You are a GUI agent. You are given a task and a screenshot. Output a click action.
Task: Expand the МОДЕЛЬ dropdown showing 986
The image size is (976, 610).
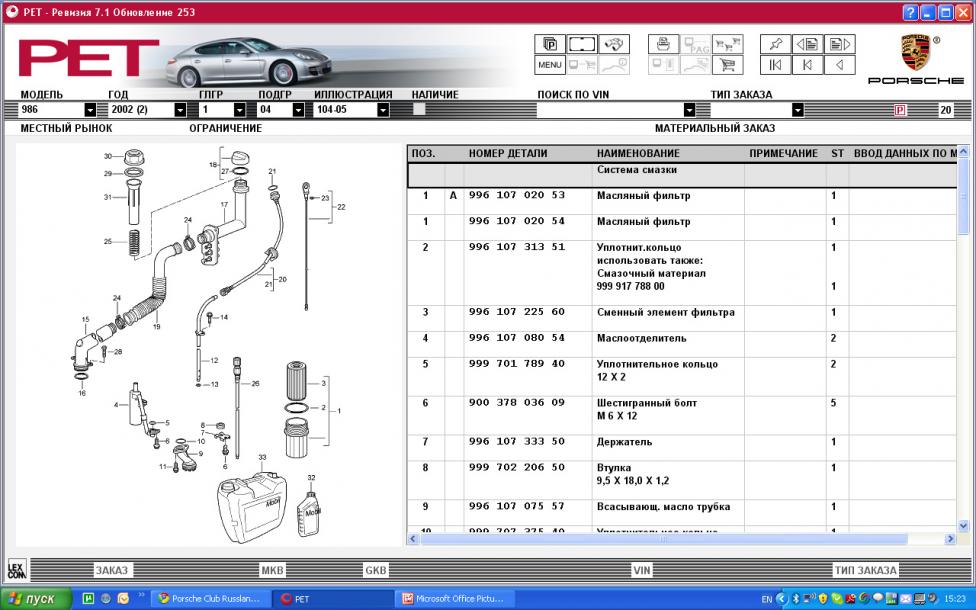(90, 110)
